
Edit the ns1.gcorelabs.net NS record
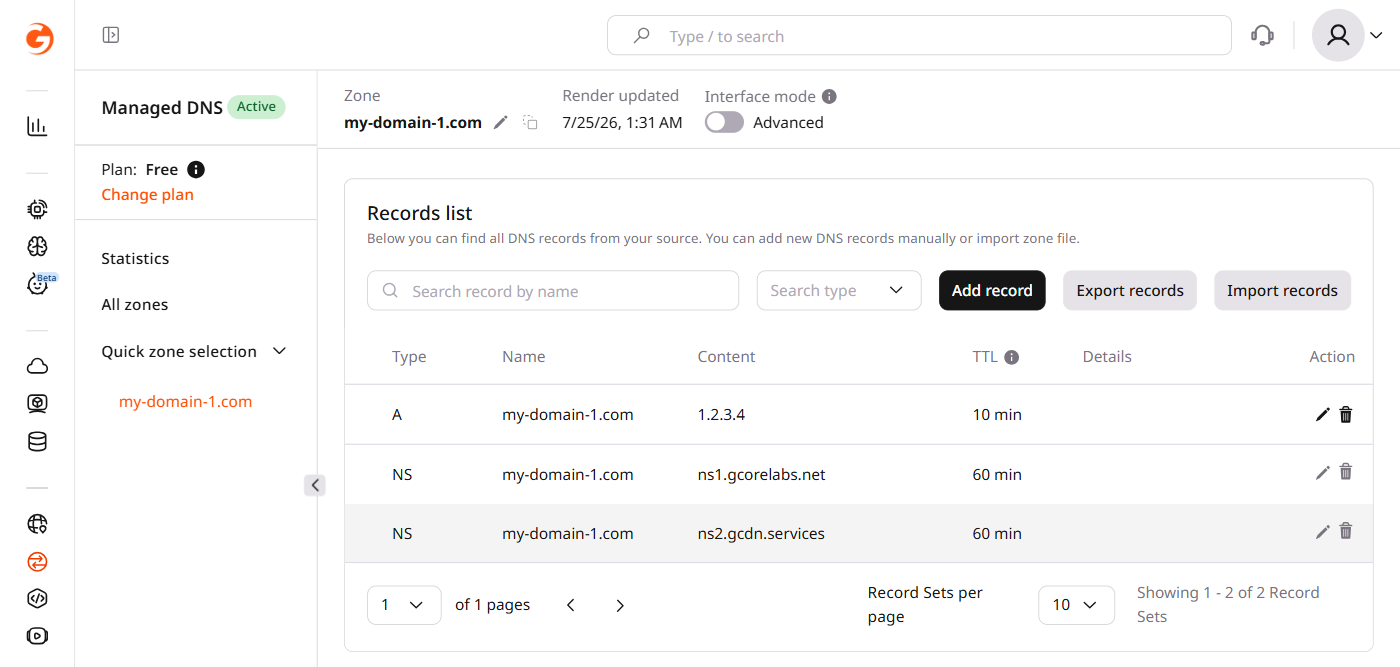1323,473
